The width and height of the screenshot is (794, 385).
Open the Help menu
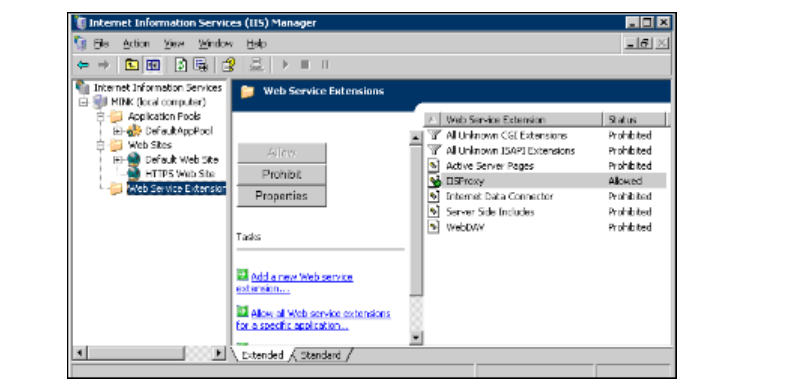coord(257,44)
